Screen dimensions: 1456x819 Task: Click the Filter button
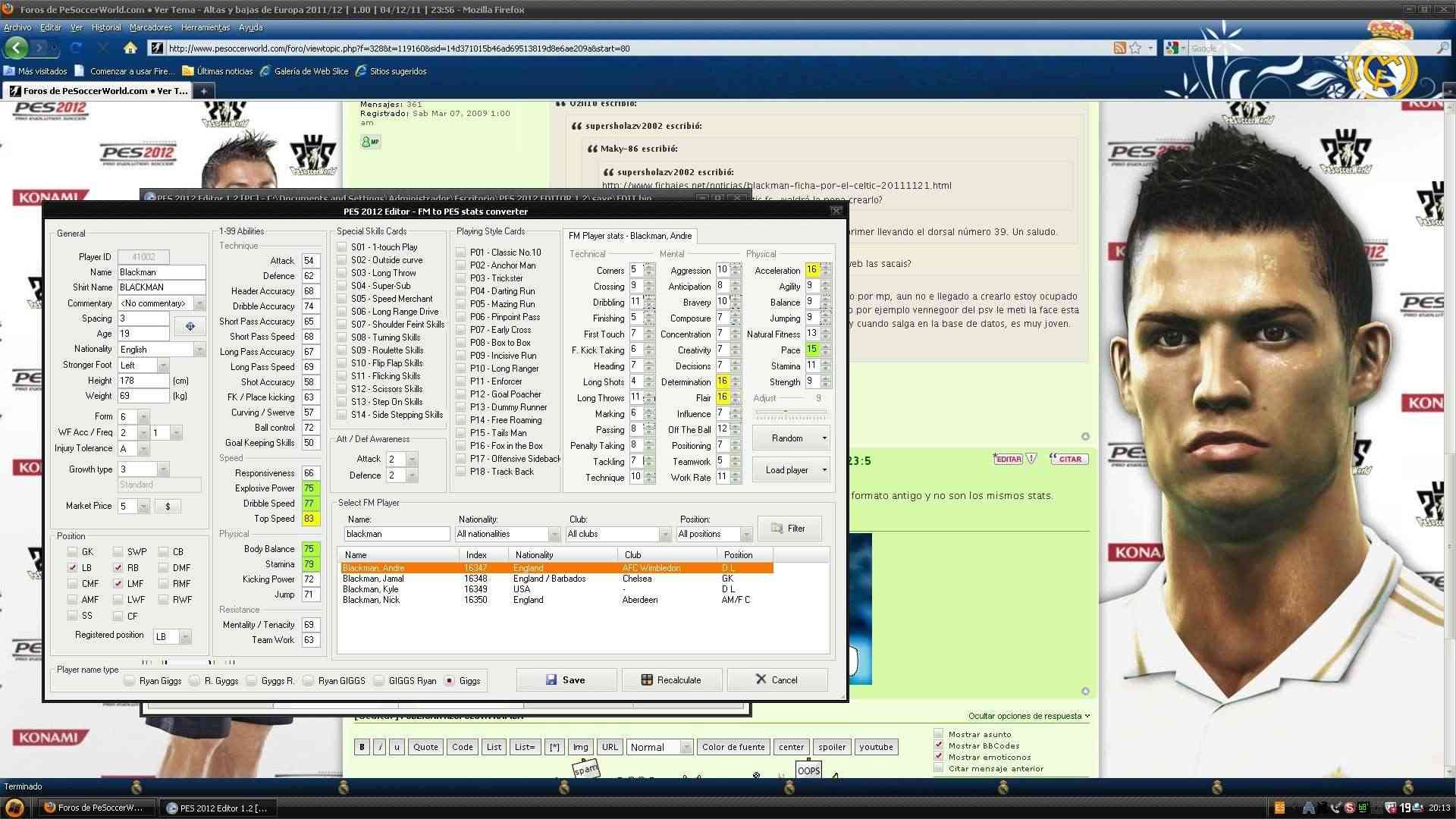click(789, 529)
